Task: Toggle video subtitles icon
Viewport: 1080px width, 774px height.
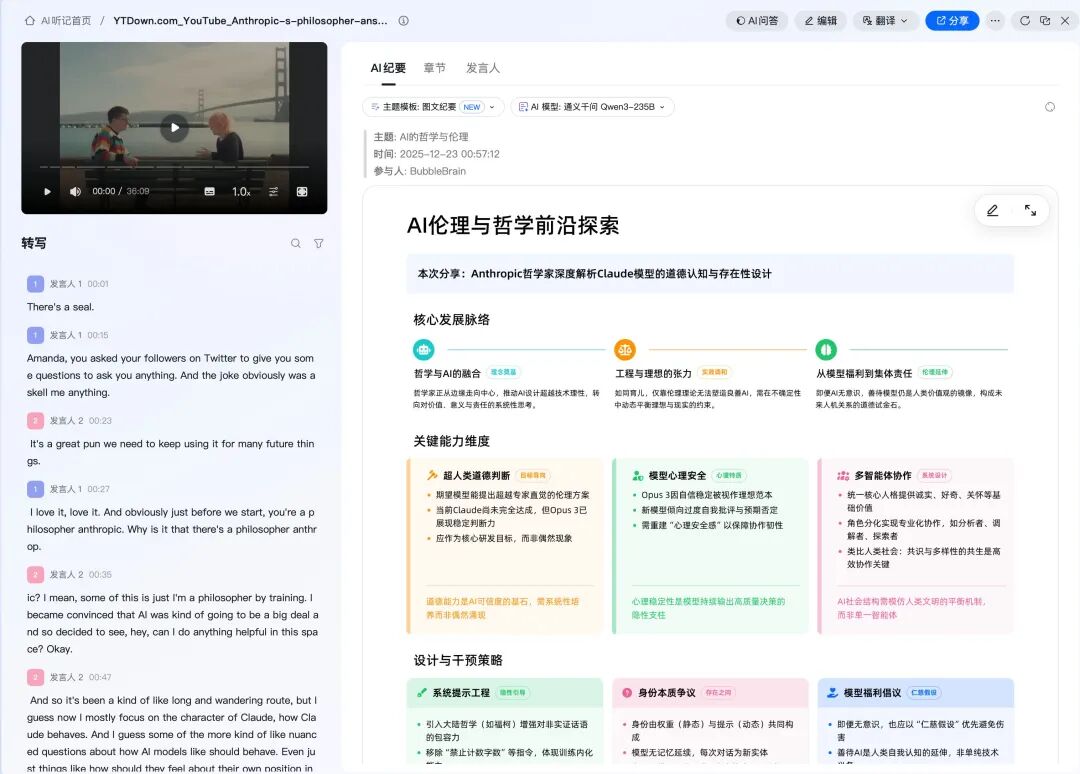Action: click(209, 191)
